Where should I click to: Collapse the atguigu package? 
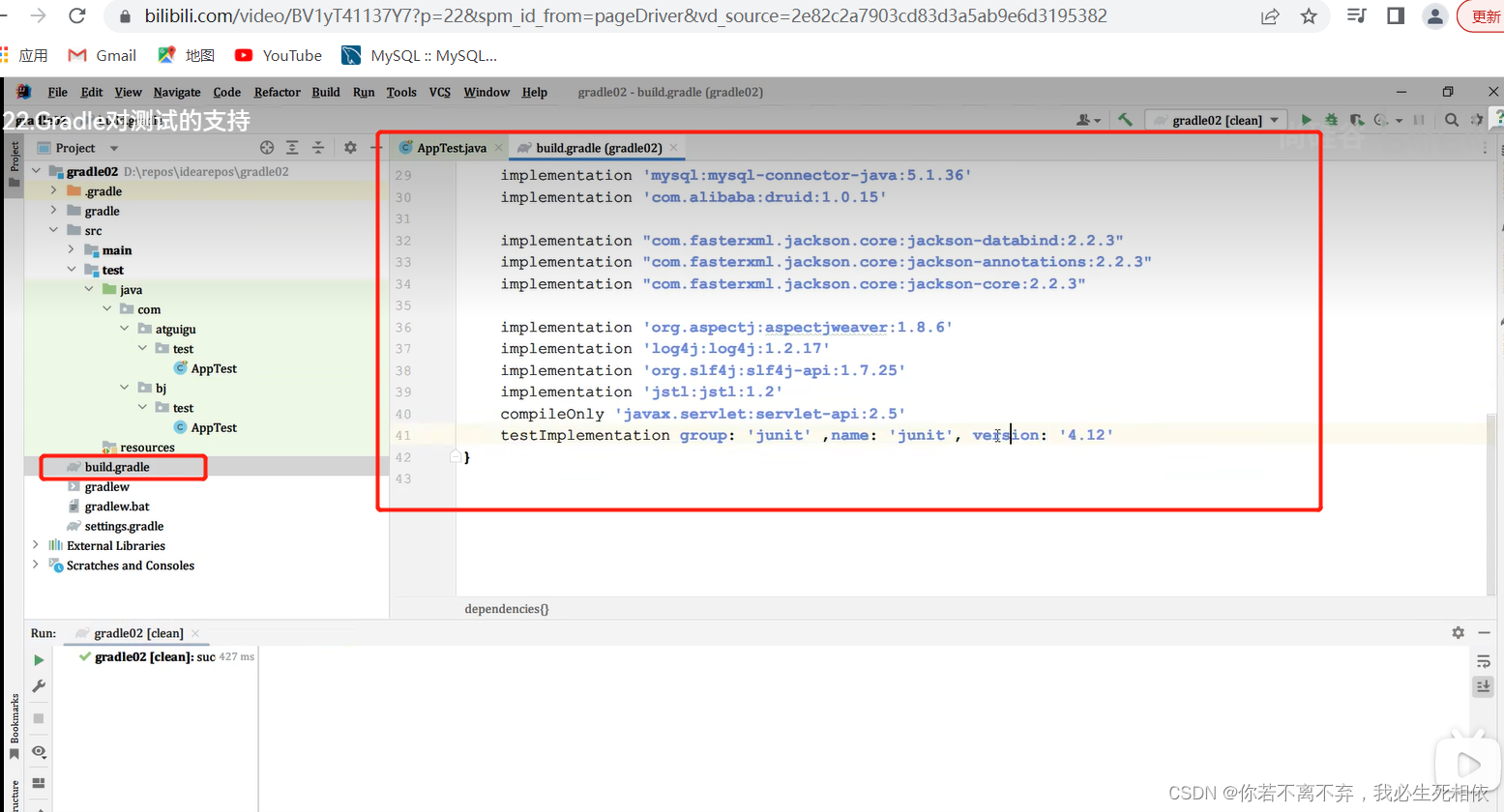point(125,329)
